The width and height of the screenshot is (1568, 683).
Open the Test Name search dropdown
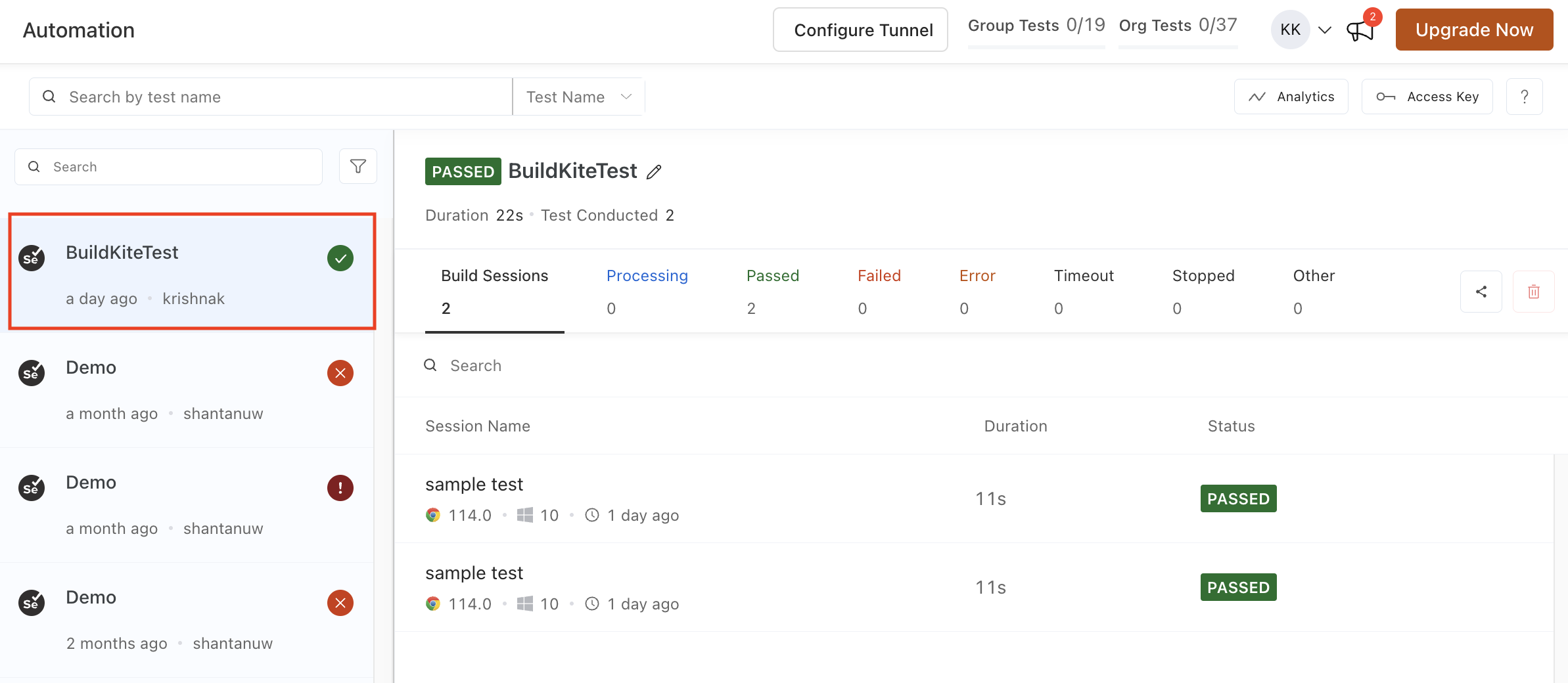point(578,96)
